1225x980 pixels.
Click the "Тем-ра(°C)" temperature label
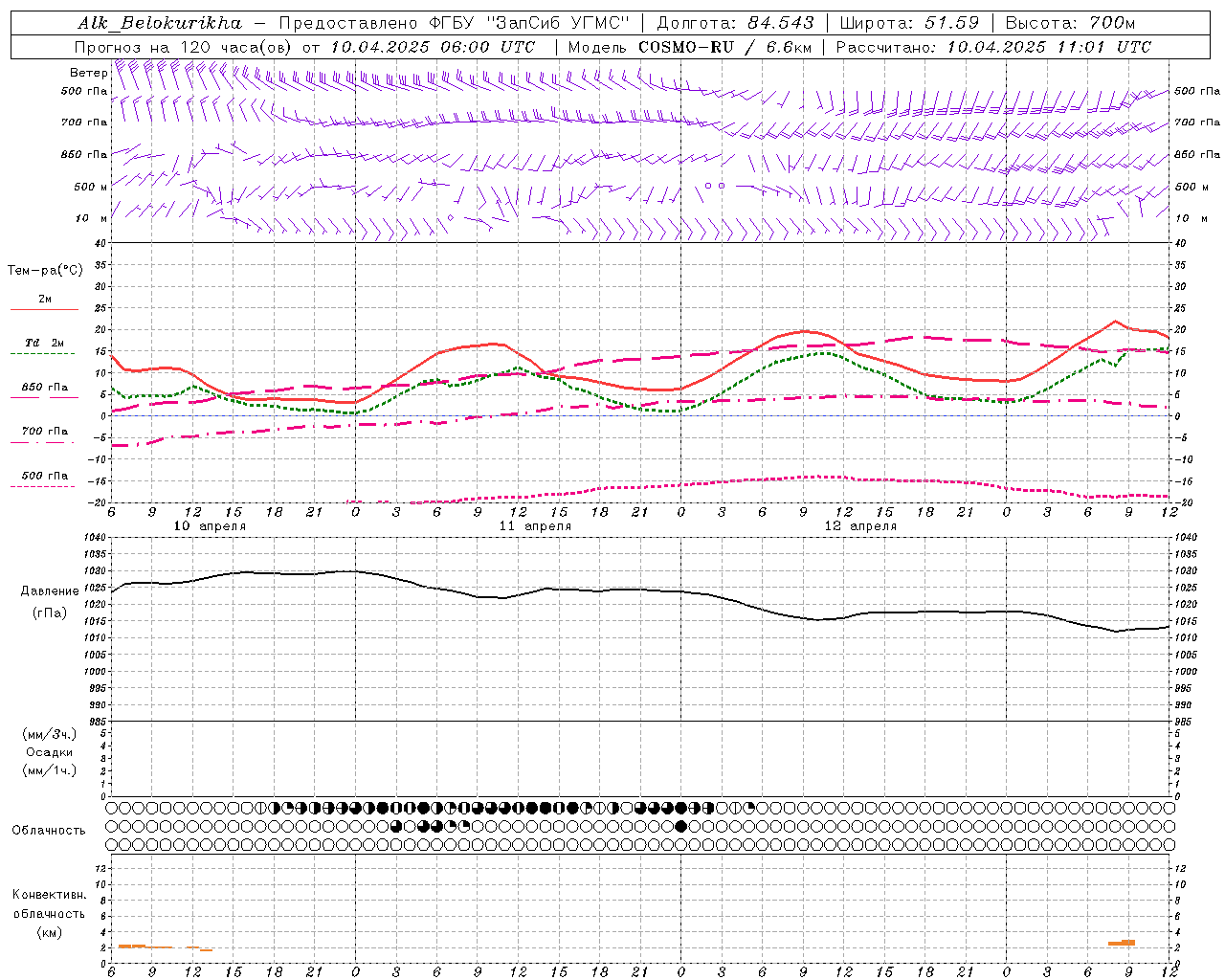click(45, 271)
